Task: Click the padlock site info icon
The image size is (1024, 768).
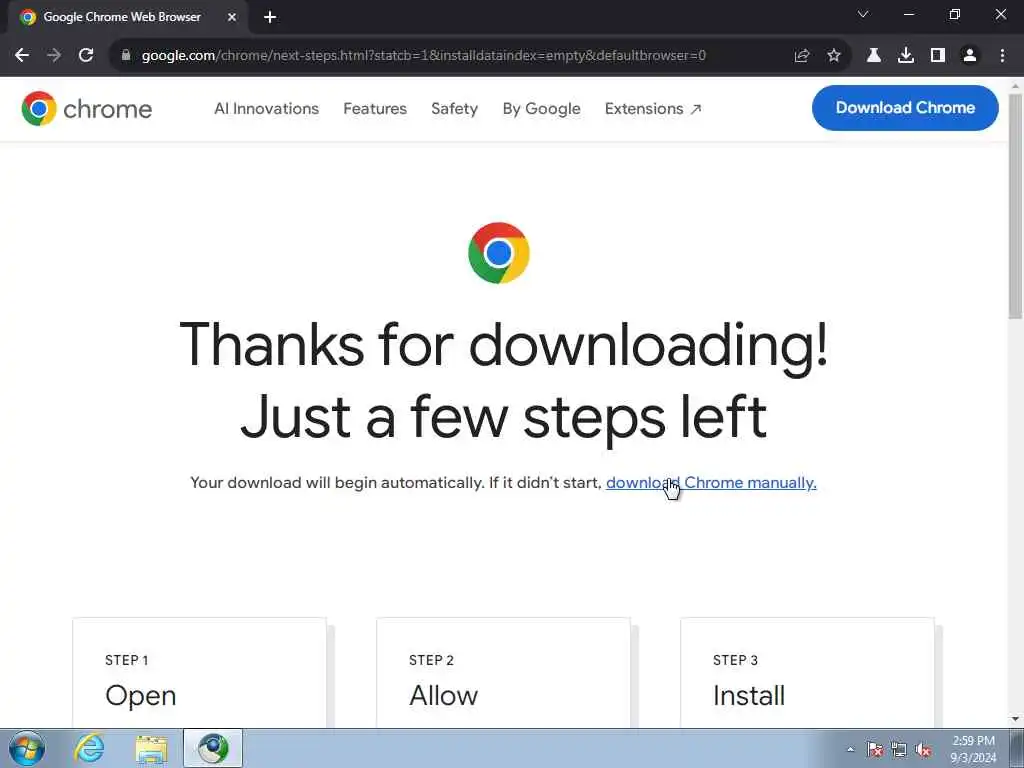Action: pyautogui.click(x=126, y=56)
